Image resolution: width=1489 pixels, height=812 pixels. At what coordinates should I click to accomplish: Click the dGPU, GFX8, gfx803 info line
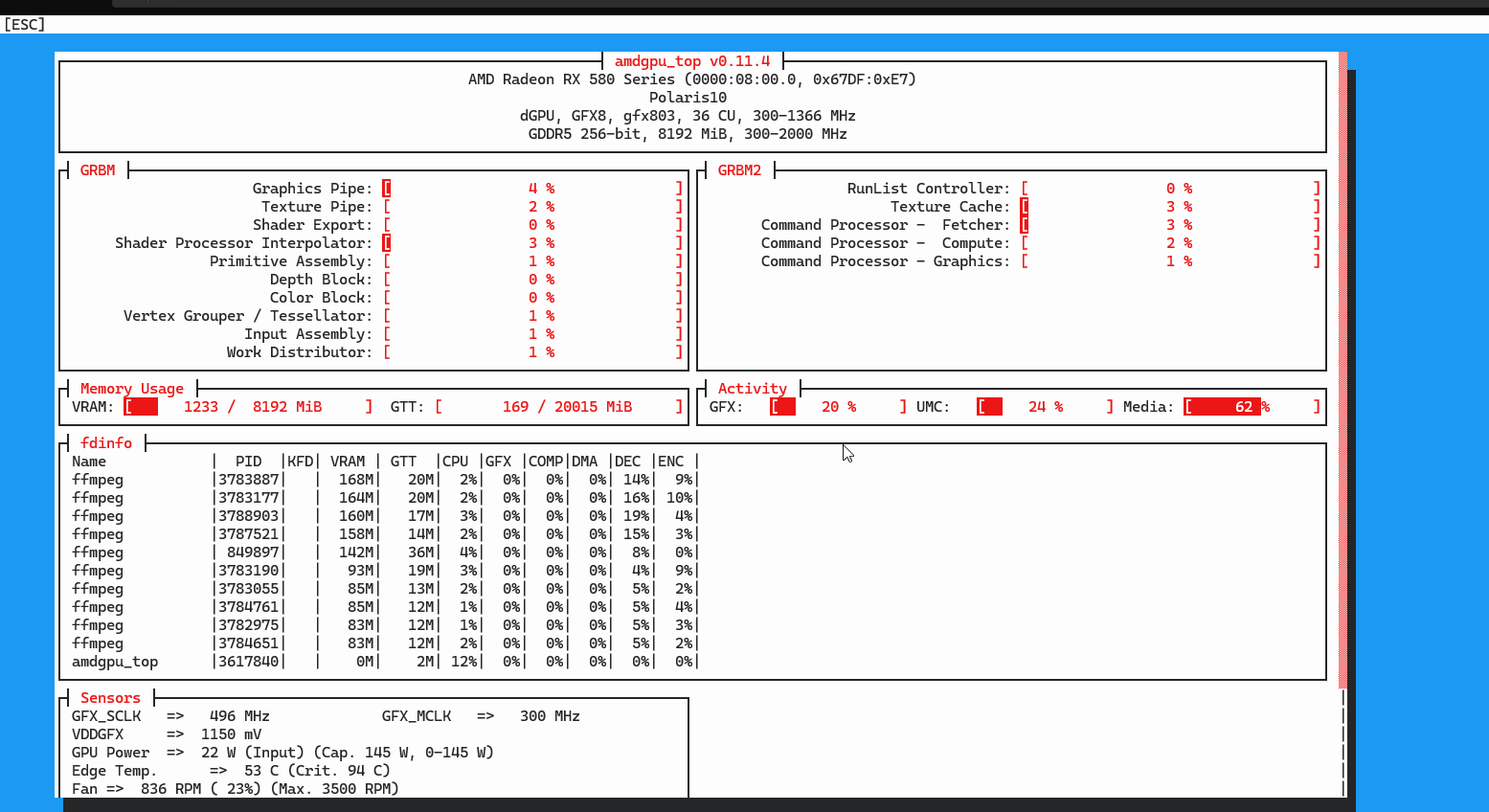point(688,116)
